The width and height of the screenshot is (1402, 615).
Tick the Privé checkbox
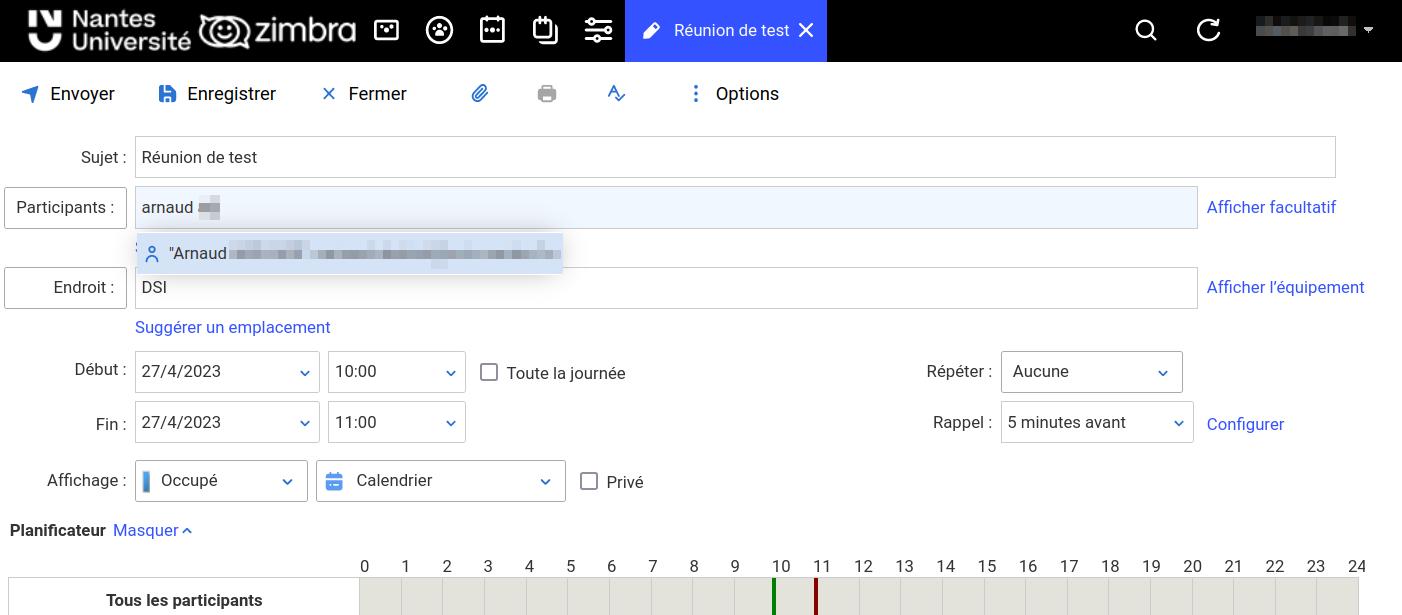tap(589, 481)
